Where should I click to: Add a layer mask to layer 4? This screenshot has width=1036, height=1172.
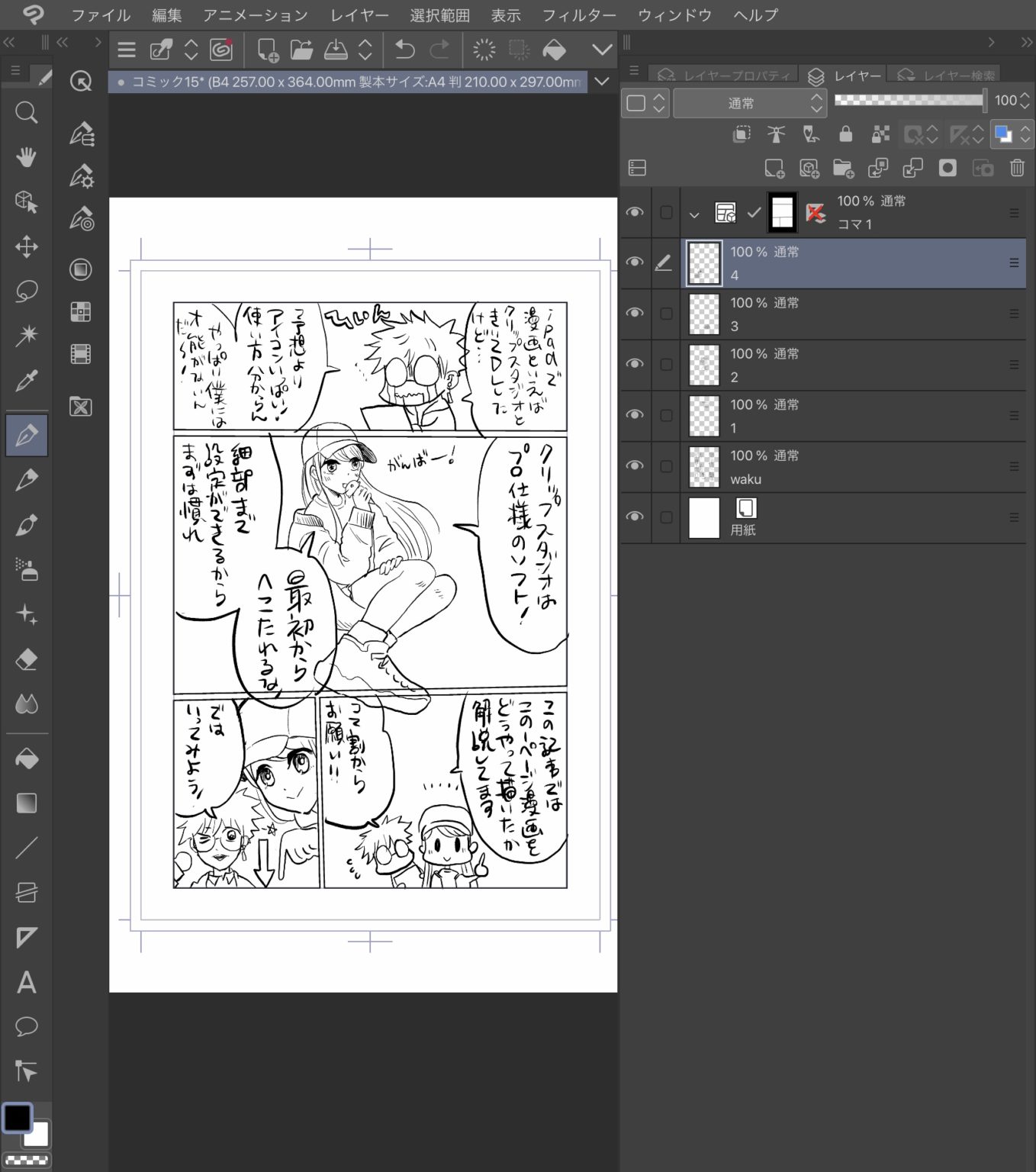(x=947, y=168)
